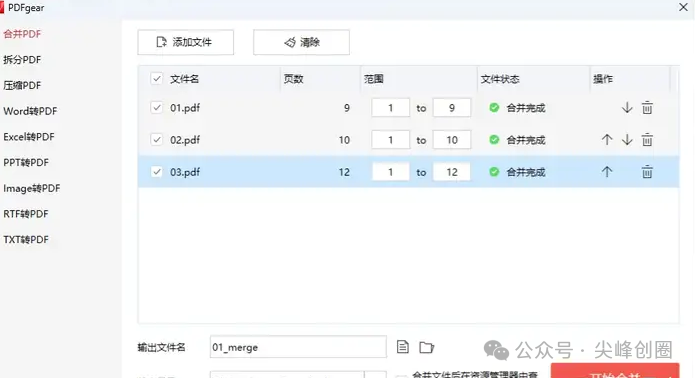
Task: Delete 02.pdf from the list
Action: tap(647, 140)
